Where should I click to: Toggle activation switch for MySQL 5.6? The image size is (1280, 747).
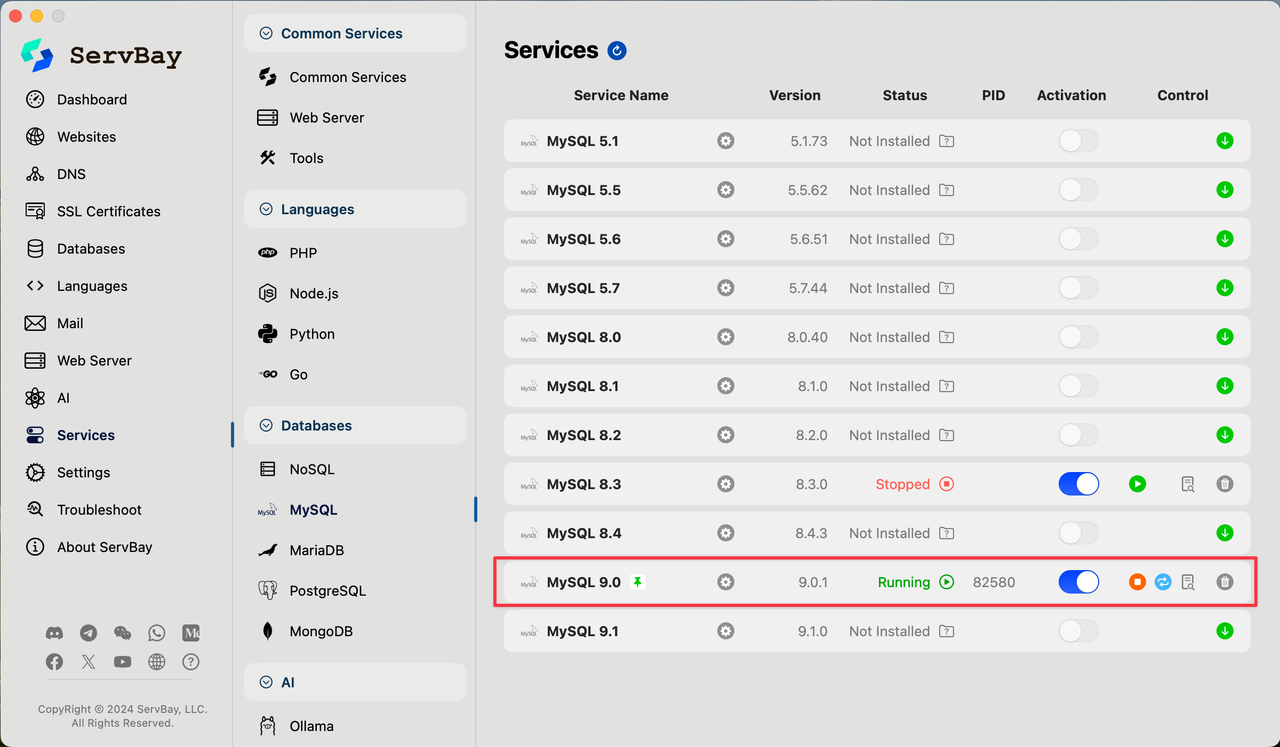[1079, 239]
